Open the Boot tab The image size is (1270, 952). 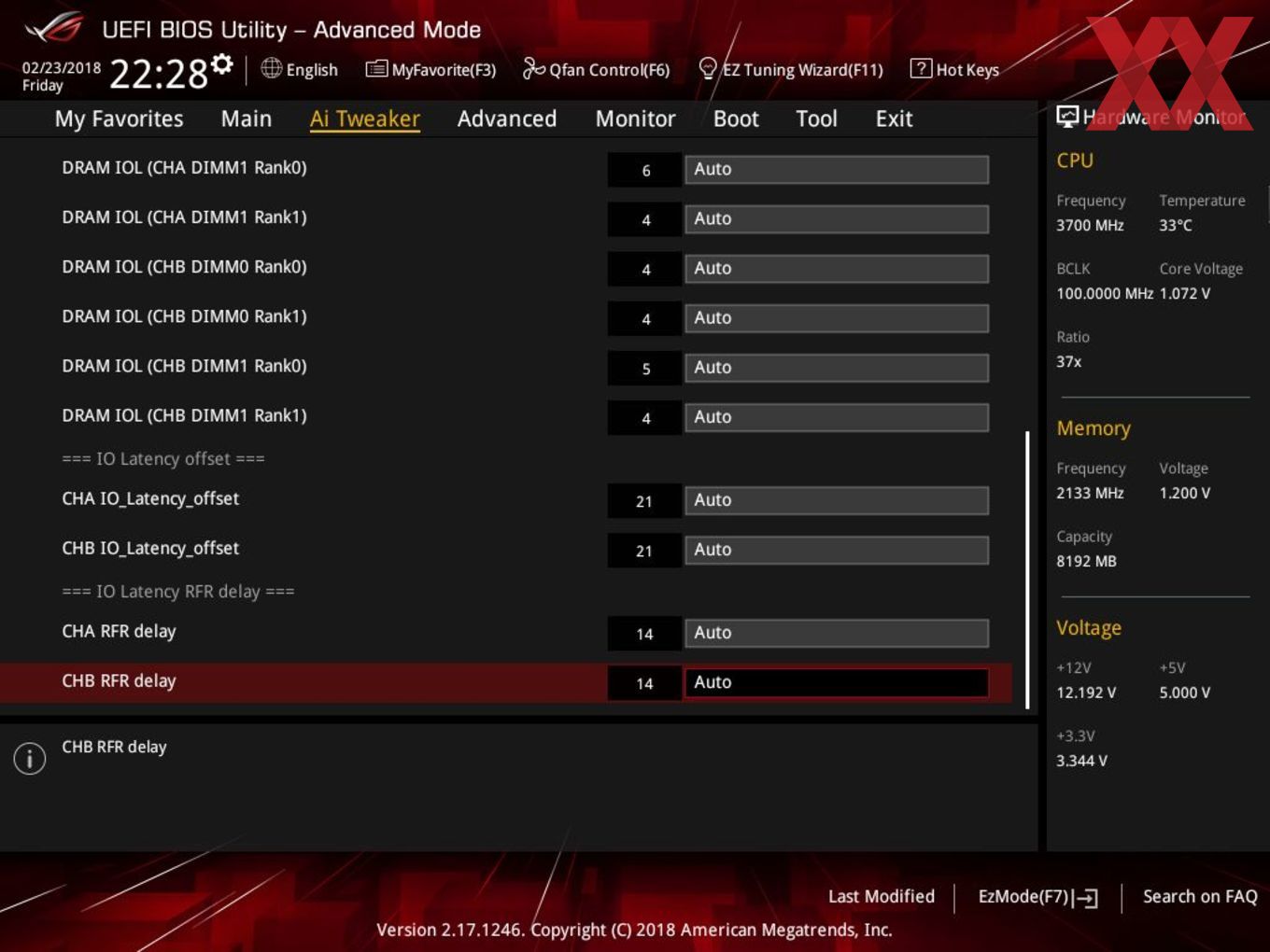pyautogui.click(x=736, y=119)
